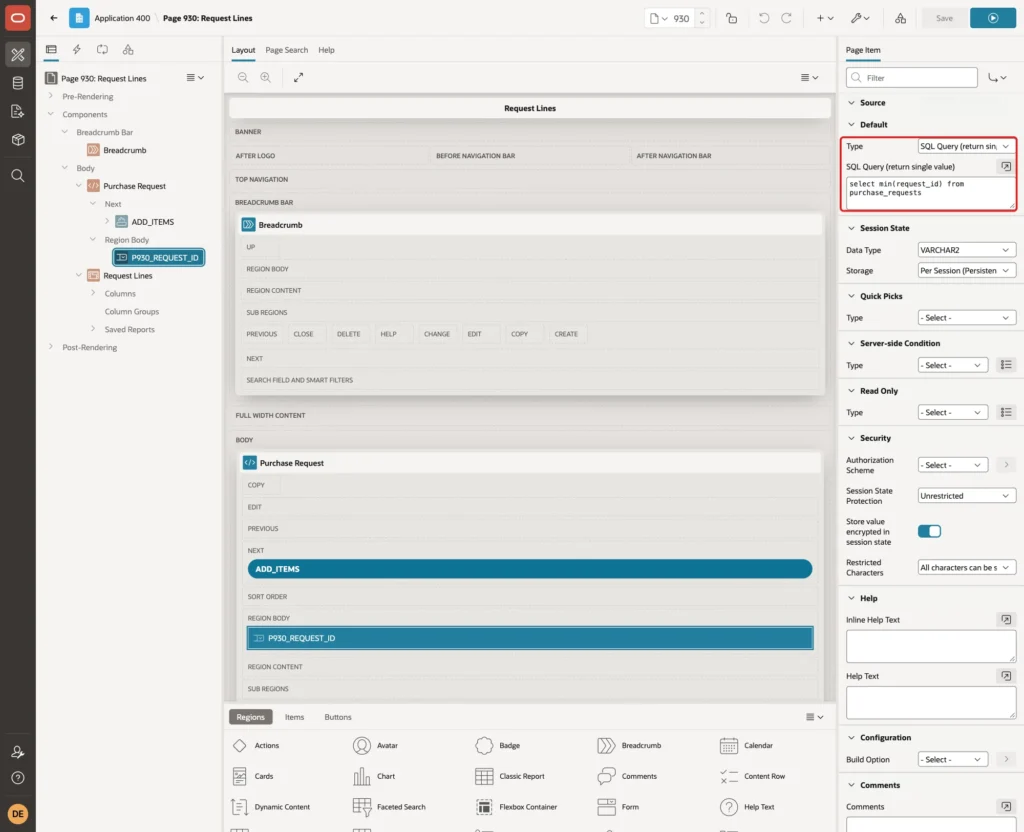Switch to Processing tab in tree pane
This screenshot has height=832, width=1024.
(103, 50)
